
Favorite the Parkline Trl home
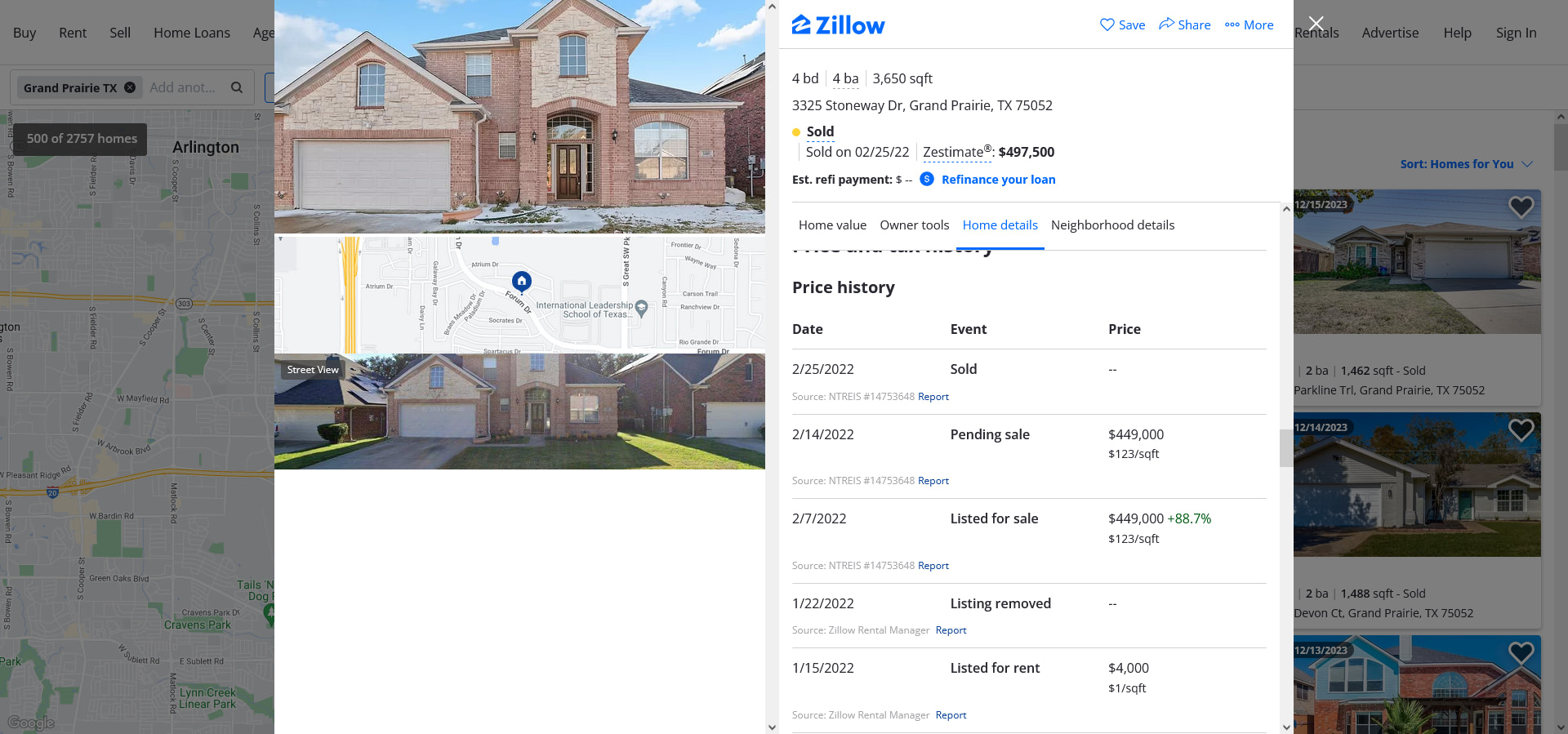[1521, 207]
